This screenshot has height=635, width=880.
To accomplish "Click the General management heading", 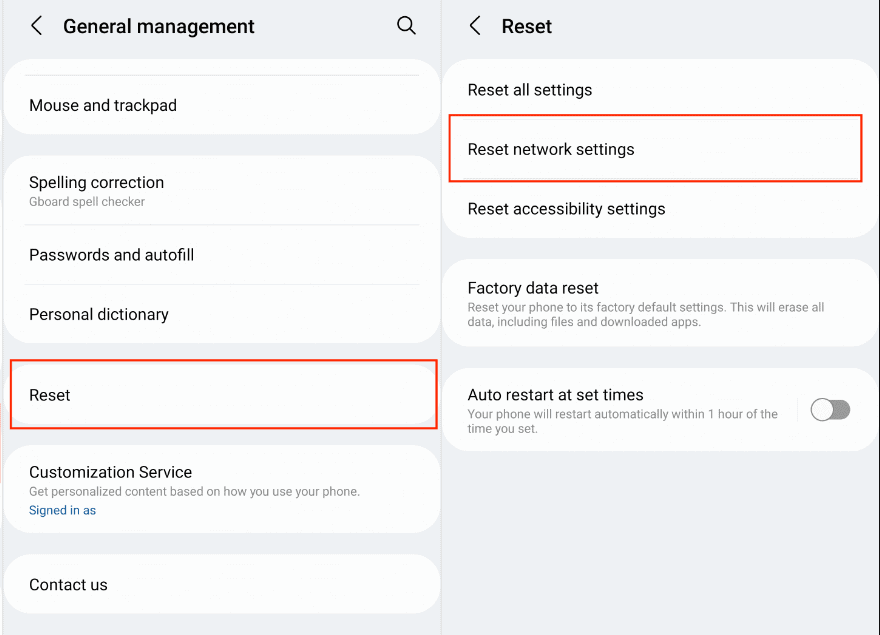I will (158, 26).
